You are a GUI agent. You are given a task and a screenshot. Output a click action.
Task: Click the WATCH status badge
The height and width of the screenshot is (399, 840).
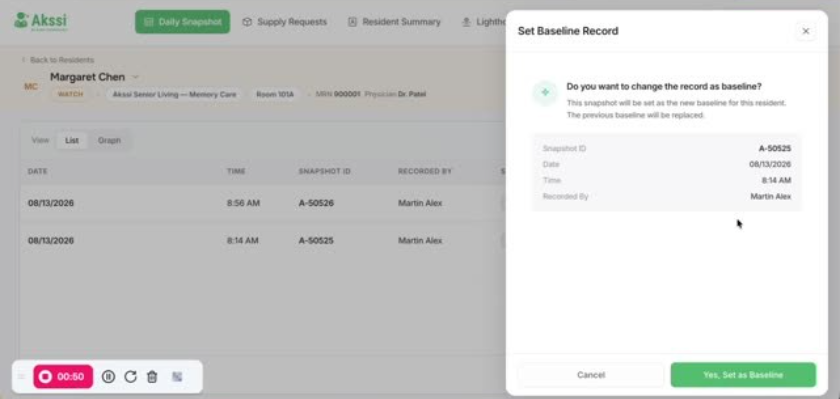[x=70, y=94]
